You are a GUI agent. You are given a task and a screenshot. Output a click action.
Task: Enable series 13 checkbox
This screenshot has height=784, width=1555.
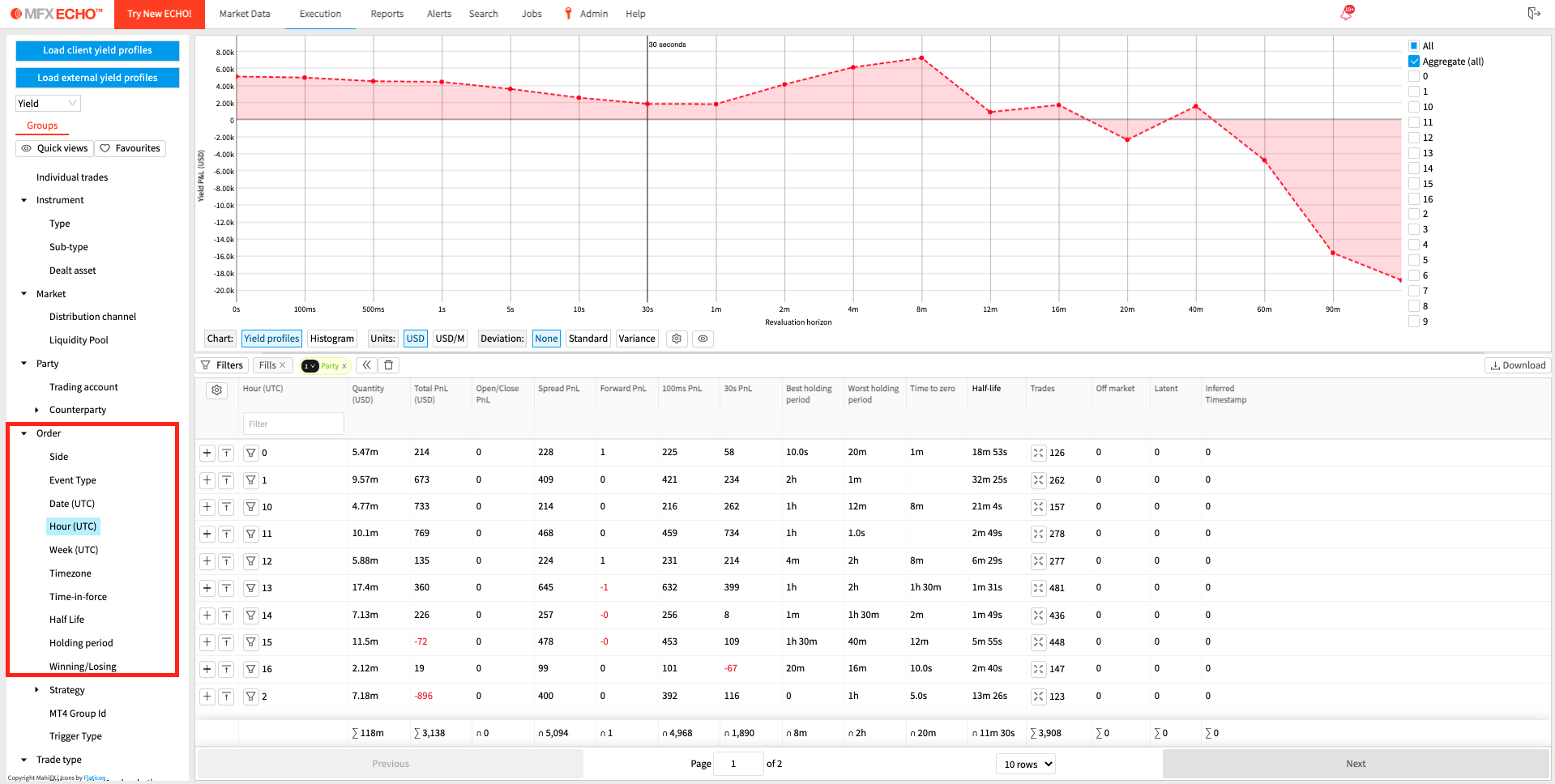click(1414, 153)
